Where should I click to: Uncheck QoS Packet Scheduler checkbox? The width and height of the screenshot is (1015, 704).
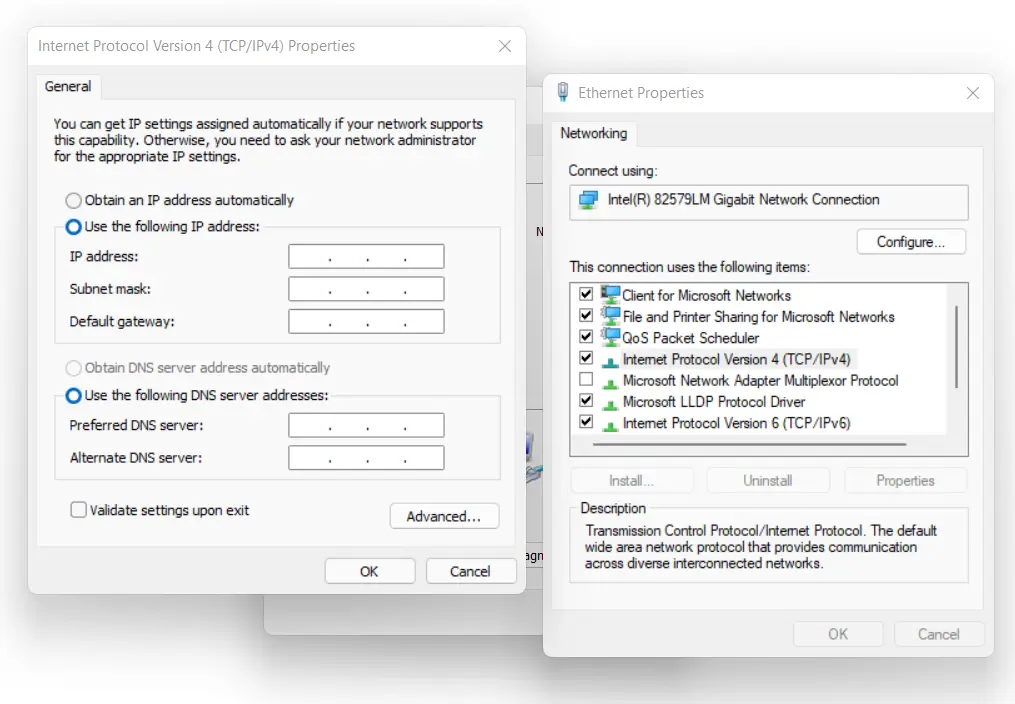586,336
